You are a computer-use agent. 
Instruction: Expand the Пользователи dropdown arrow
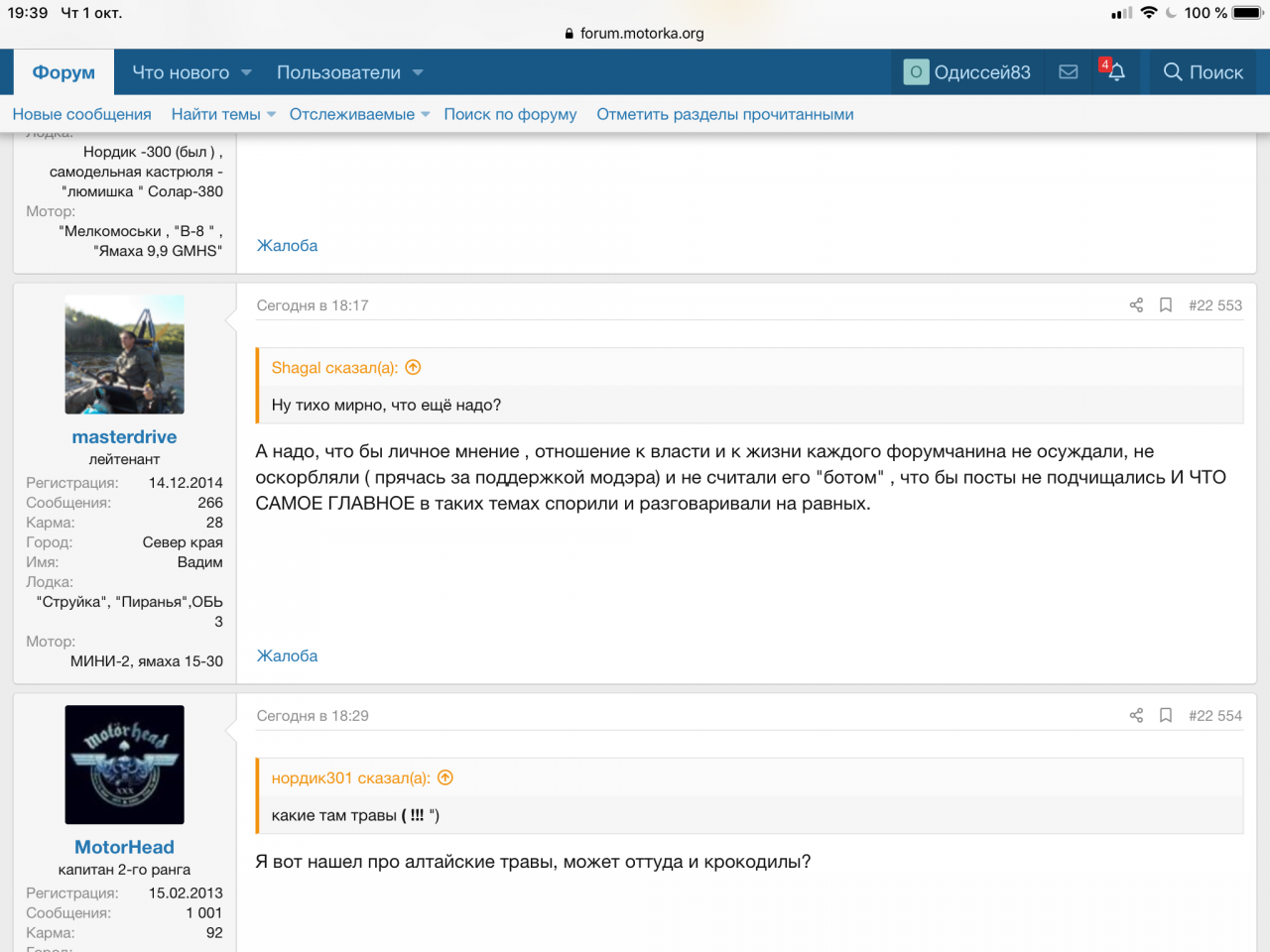[x=418, y=72]
